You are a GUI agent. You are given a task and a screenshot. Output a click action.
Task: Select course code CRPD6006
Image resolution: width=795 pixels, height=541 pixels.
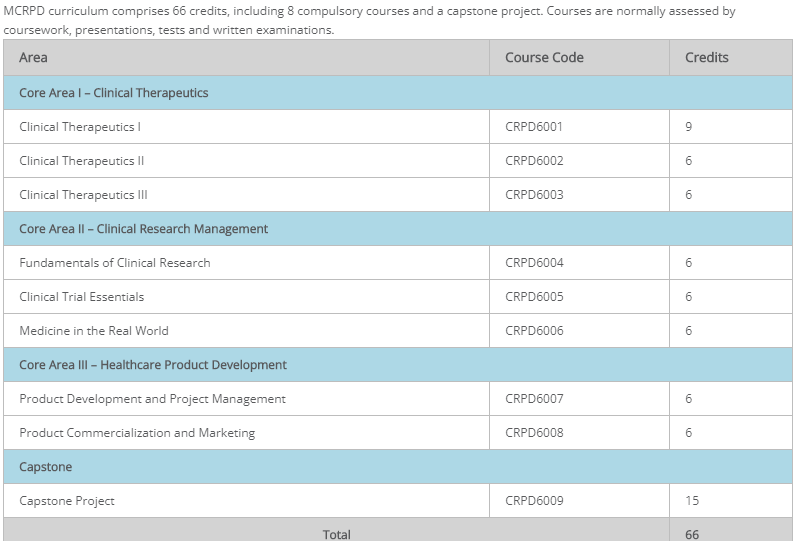pos(534,331)
